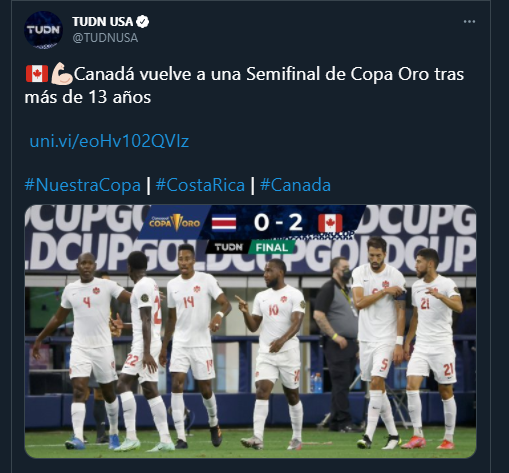Click the Costa Rica flag in scoreboard
Image resolution: width=509 pixels, height=473 pixels.
coord(224,223)
